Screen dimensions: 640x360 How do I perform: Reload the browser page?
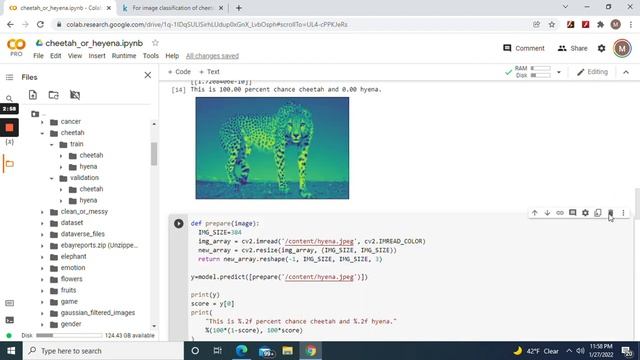point(40,24)
